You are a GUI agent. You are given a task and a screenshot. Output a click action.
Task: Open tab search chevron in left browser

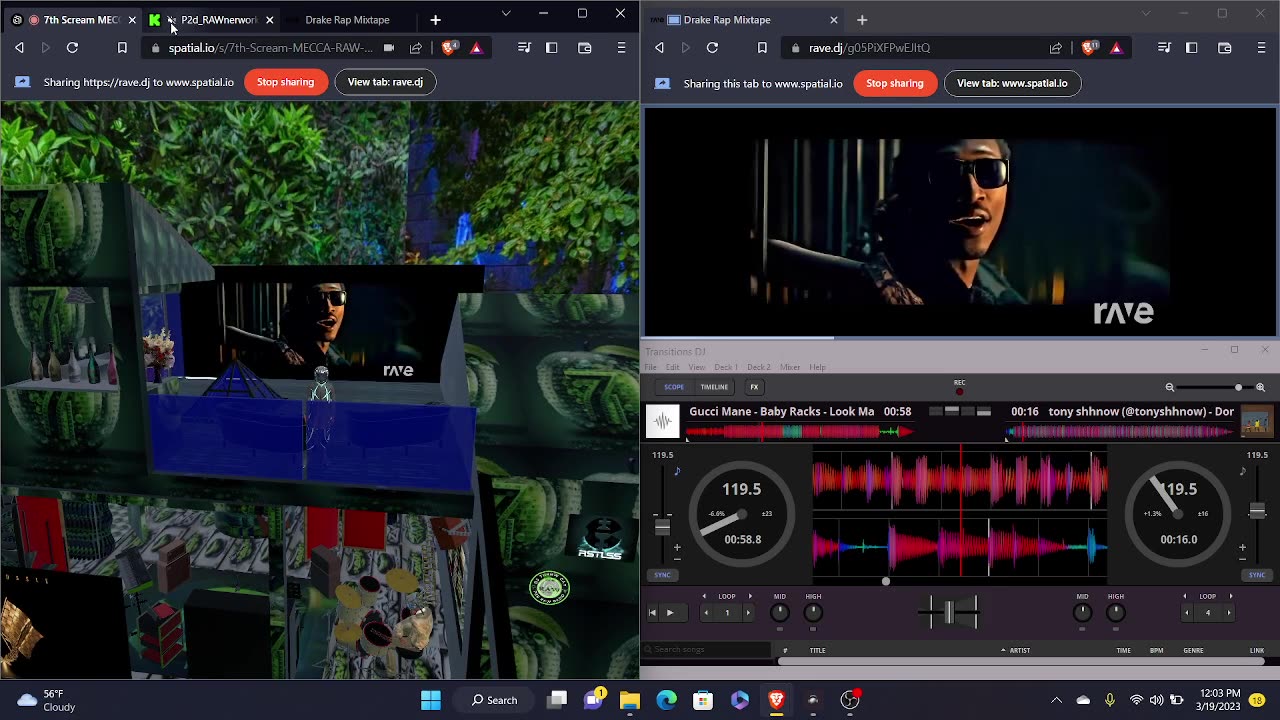(506, 14)
